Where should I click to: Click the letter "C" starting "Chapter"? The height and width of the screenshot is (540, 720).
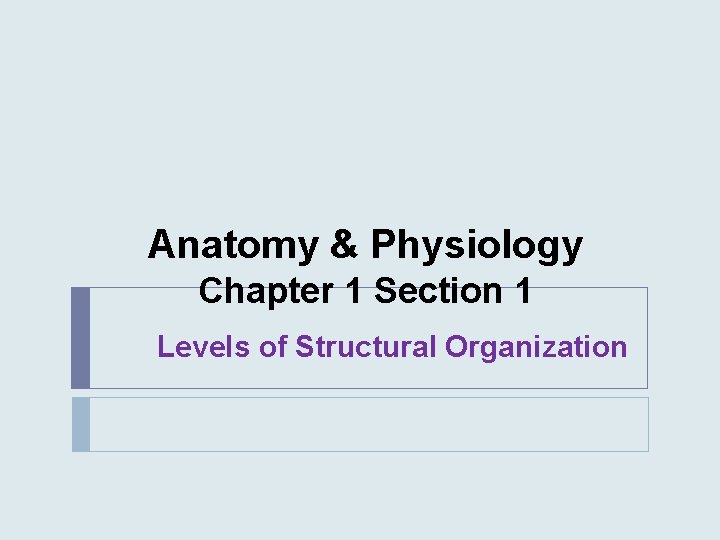[211, 290]
